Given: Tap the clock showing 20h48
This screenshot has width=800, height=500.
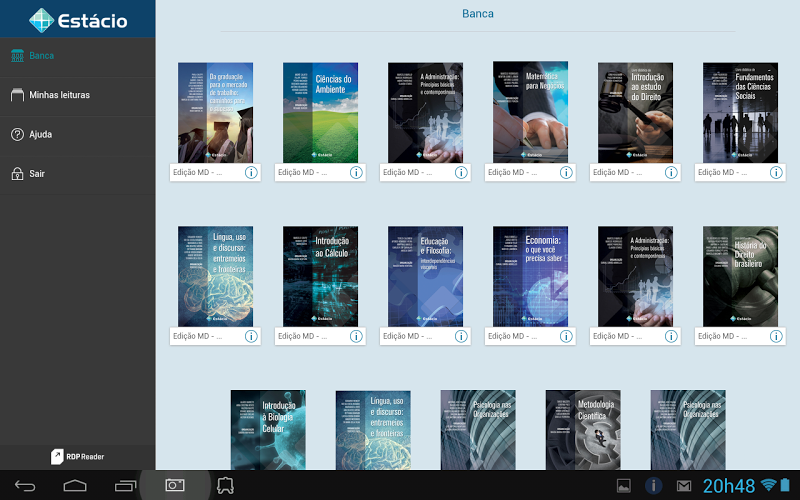Looking at the screenshot, I should point(728,486).
